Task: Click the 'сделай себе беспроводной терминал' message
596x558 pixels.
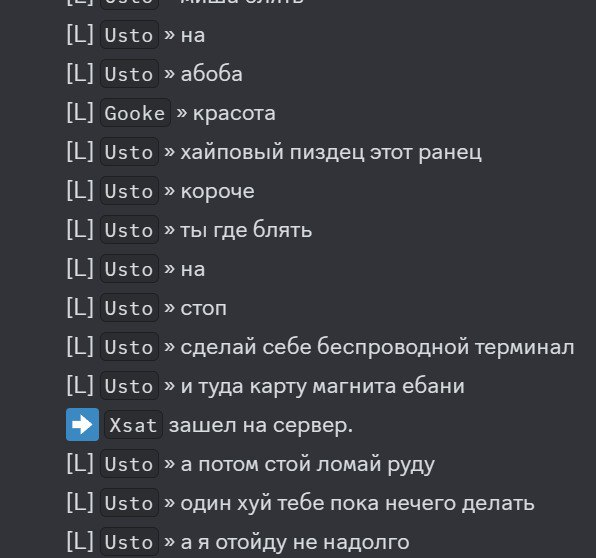Action: (377, 347)
